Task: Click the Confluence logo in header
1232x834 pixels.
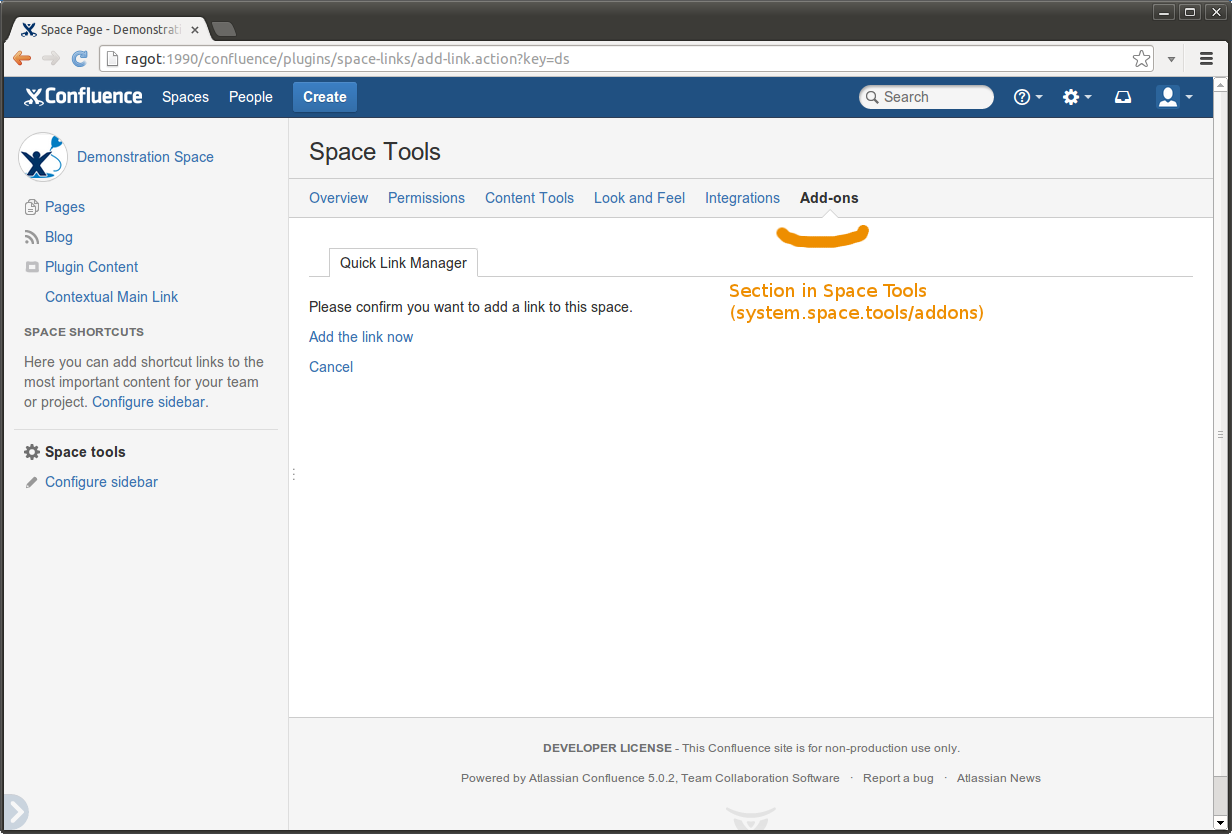Action: tap(83, 97)
